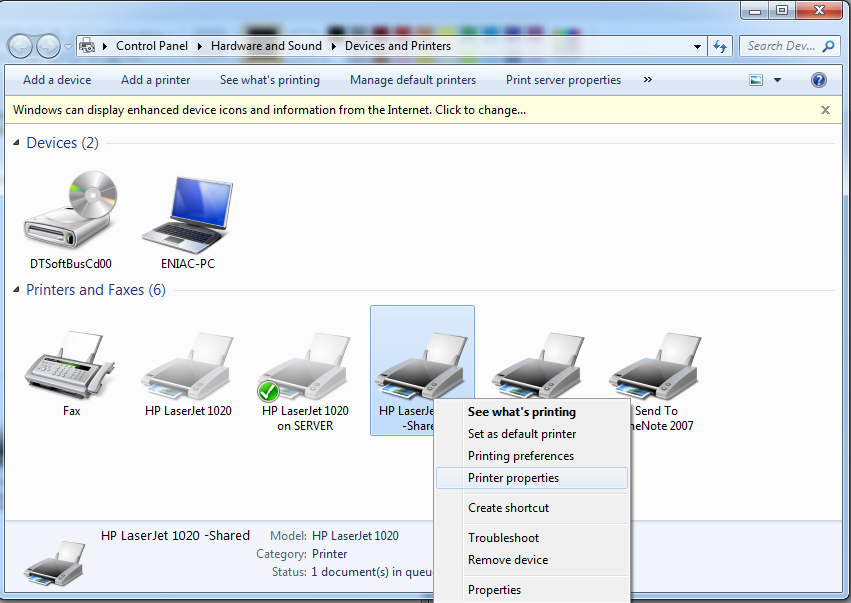Click the address bar printer icon
The height and width of the screenshot is (603, 851).
(x=87, y=46)
